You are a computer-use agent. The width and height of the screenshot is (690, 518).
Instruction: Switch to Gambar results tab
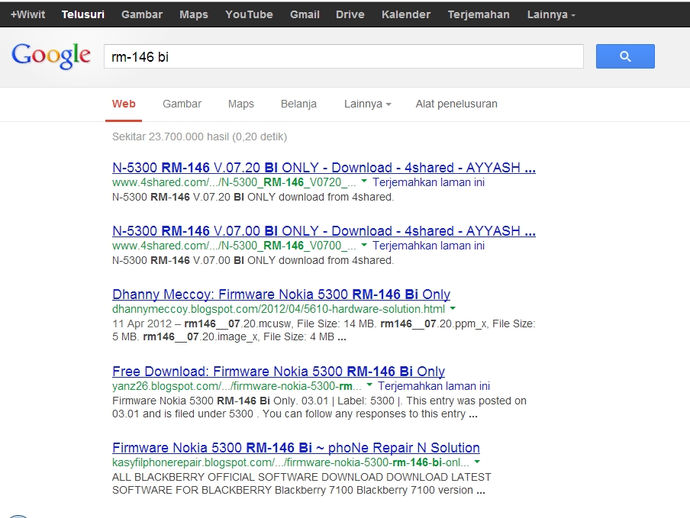[x=182, y=104]
